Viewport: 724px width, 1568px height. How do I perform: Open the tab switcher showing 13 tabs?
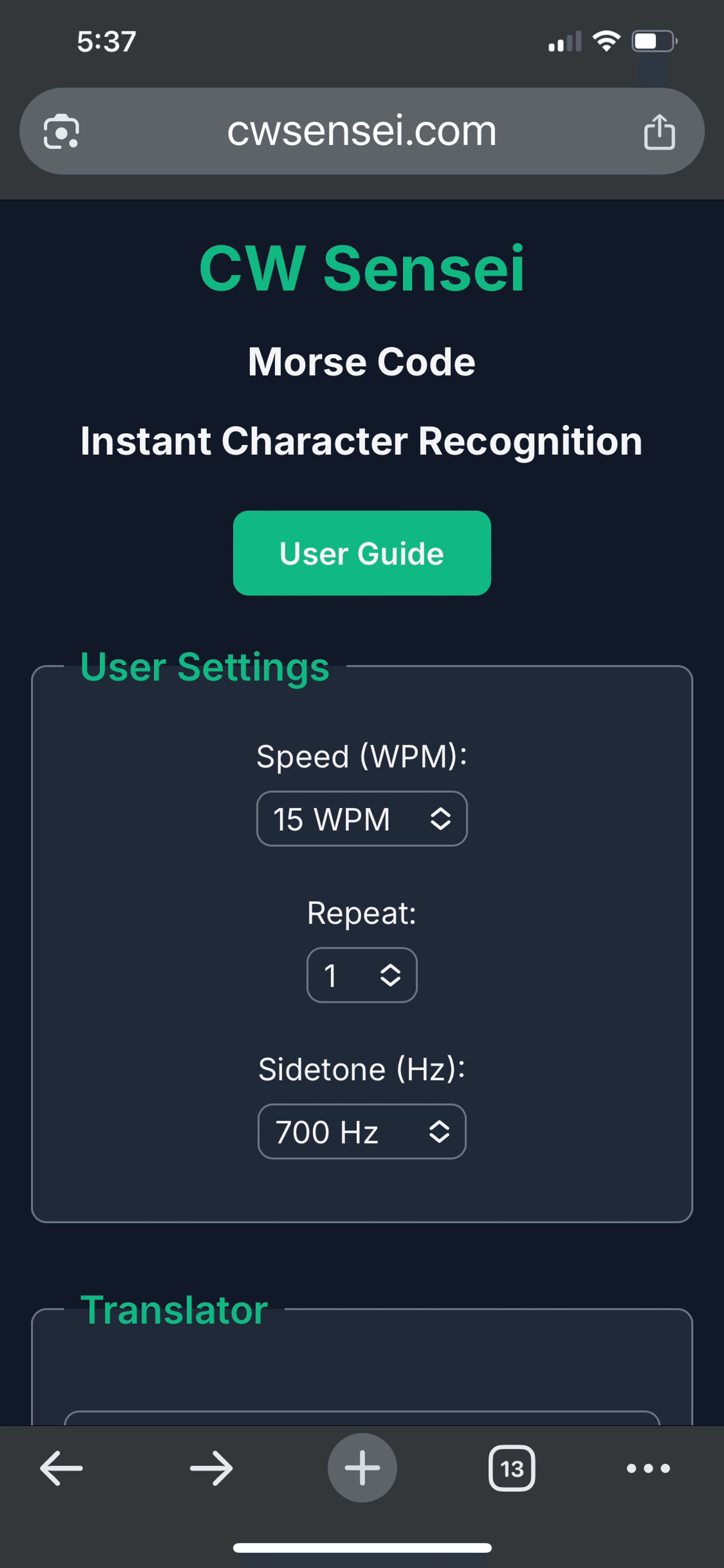pos(512,1468)
